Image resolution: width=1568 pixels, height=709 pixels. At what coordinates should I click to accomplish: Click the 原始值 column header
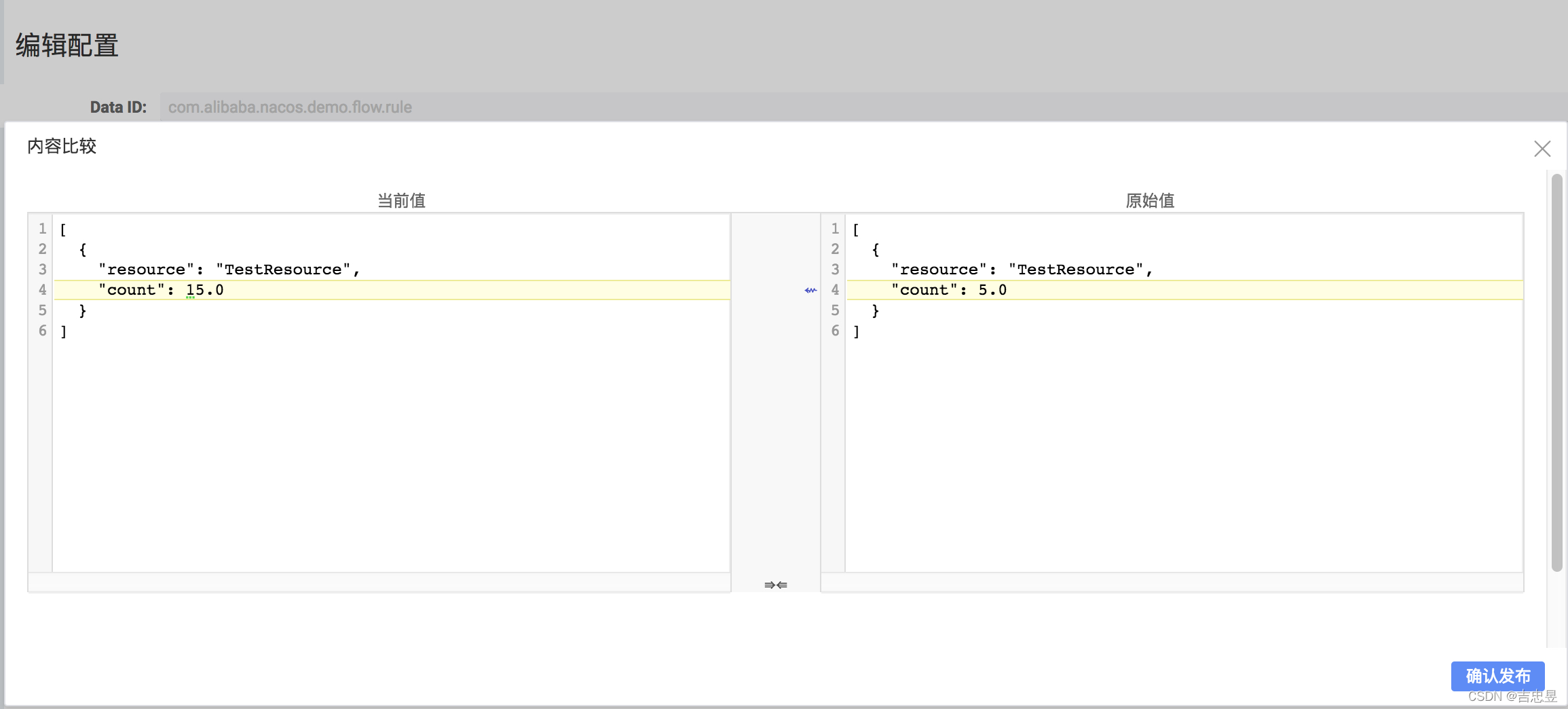[x=1150, y=200]
